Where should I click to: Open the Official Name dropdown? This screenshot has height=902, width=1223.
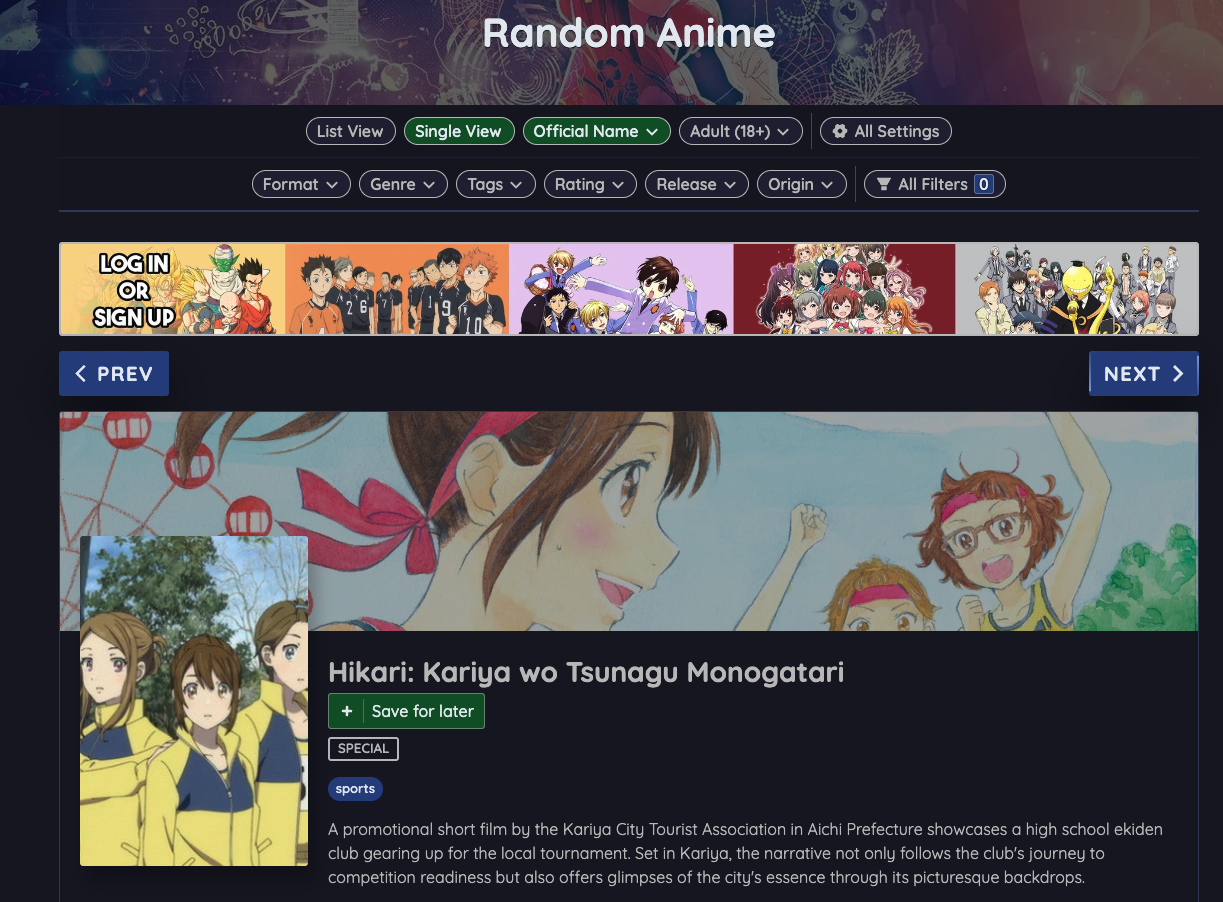tap(596, 131)
